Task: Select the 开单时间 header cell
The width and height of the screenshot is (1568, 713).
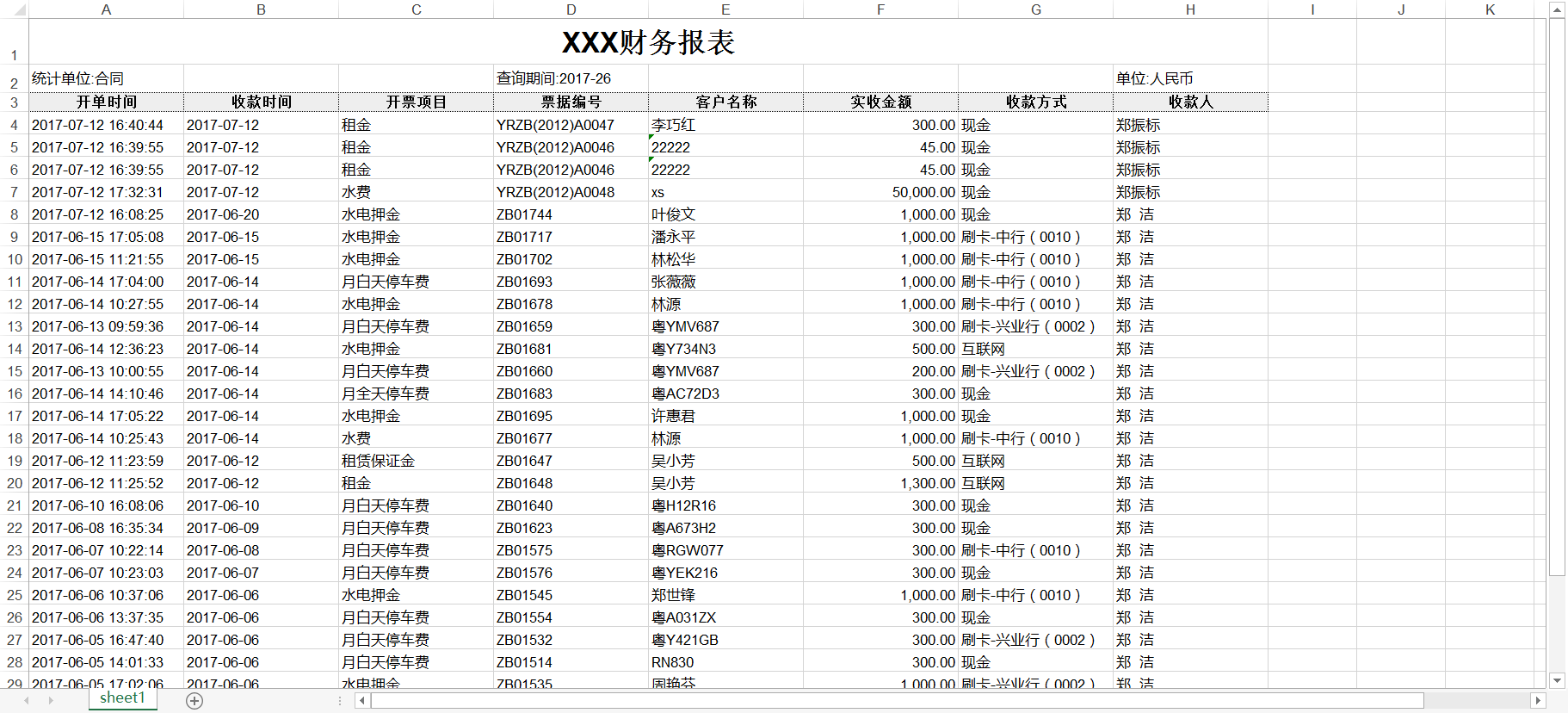Action: pyautogui.click(x=106, y=102)
